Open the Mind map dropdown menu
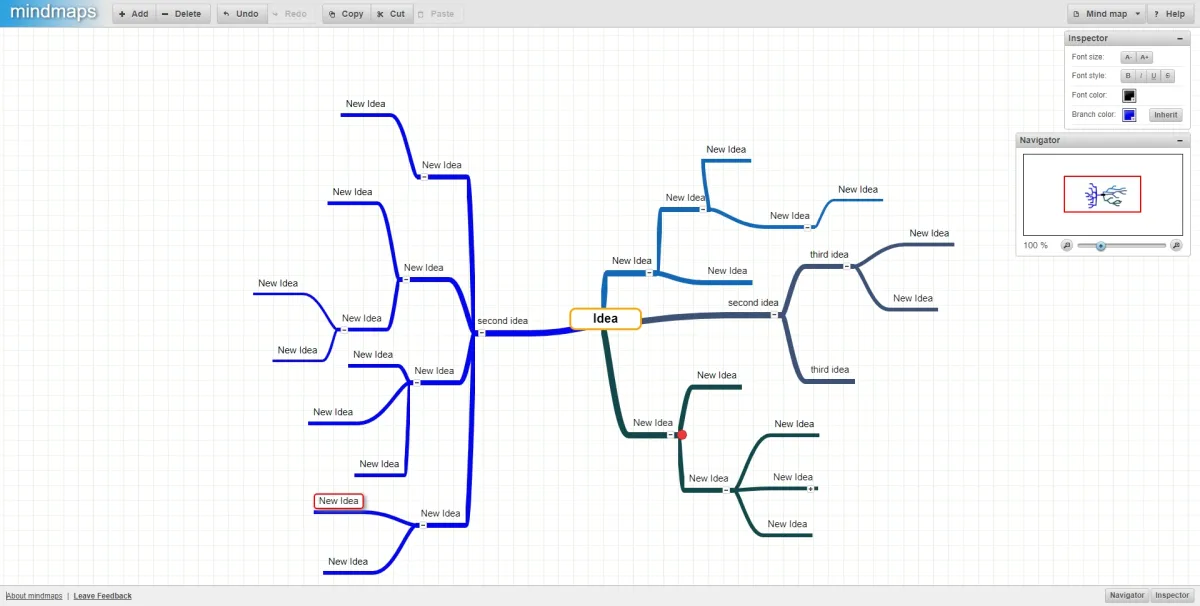Viewport: 1200px width, 606px height. point(1106,14)
